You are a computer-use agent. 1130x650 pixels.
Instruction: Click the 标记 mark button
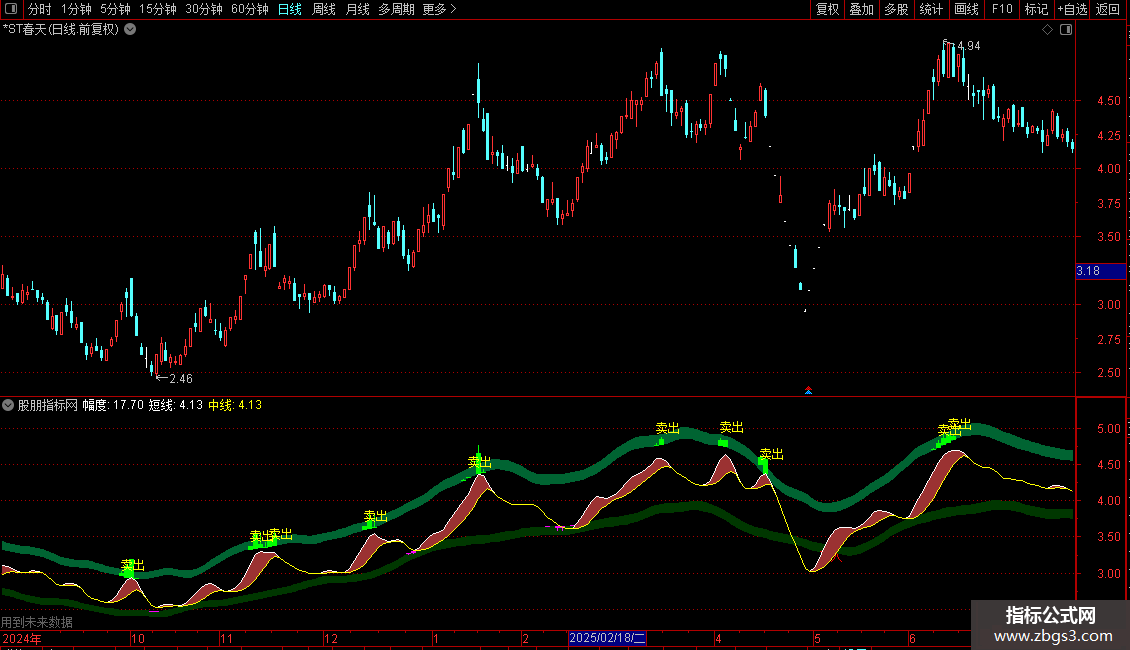(x=1036, y=9)
